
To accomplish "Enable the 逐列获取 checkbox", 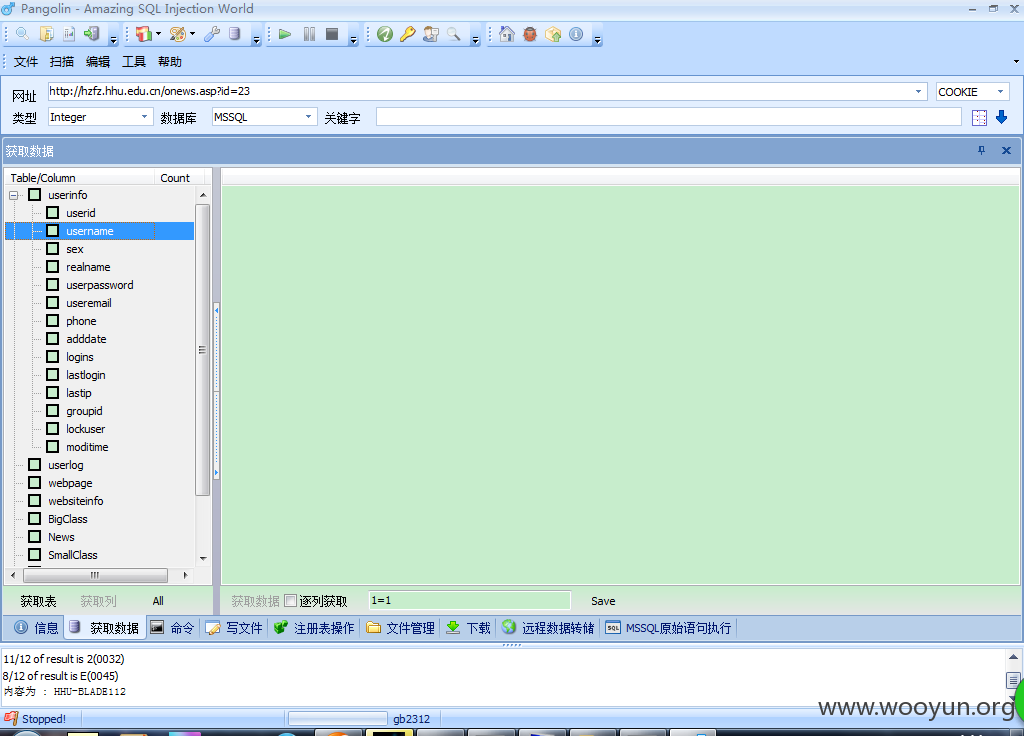I will pos(291,600).
